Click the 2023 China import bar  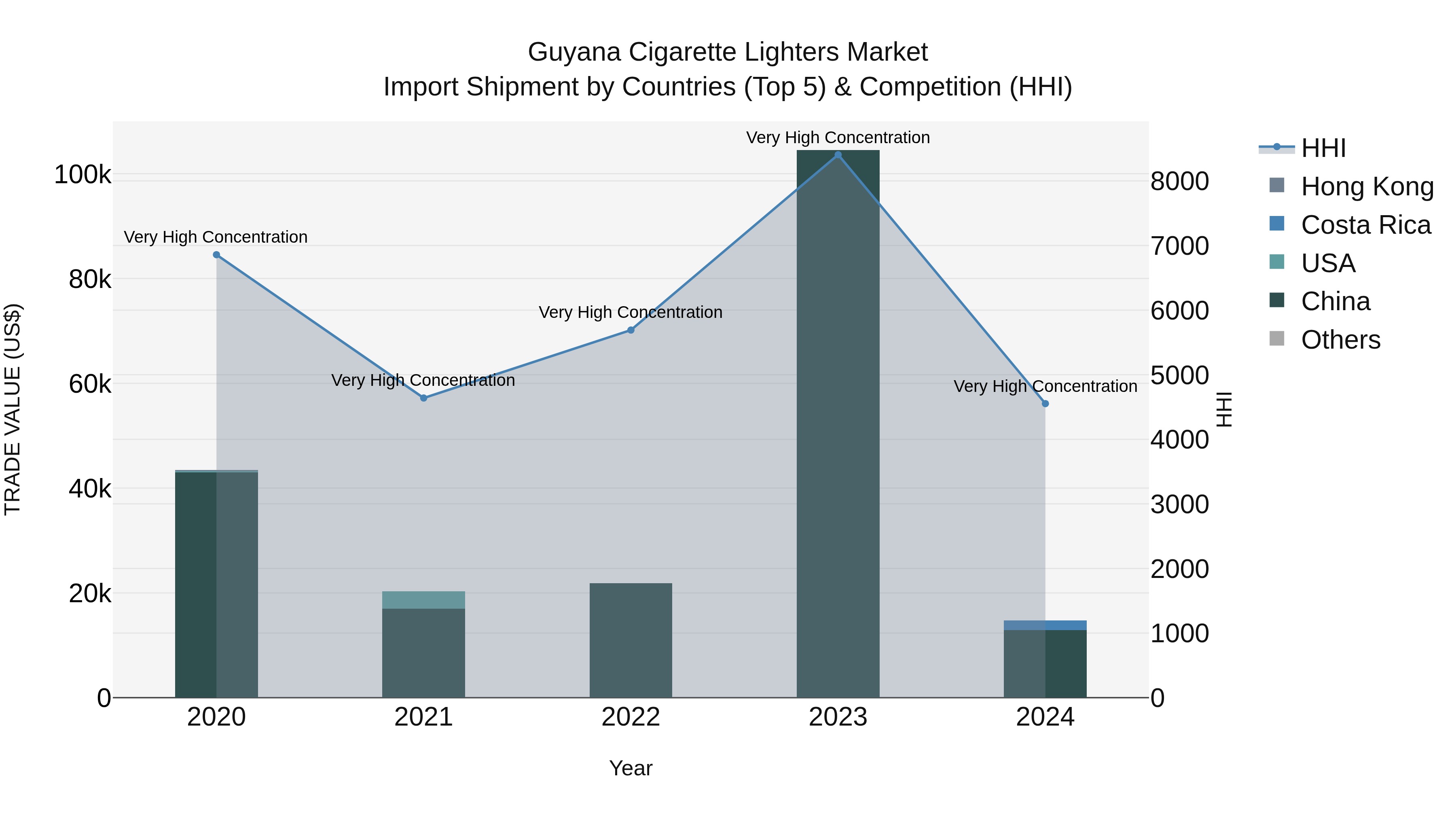point(838,424)
